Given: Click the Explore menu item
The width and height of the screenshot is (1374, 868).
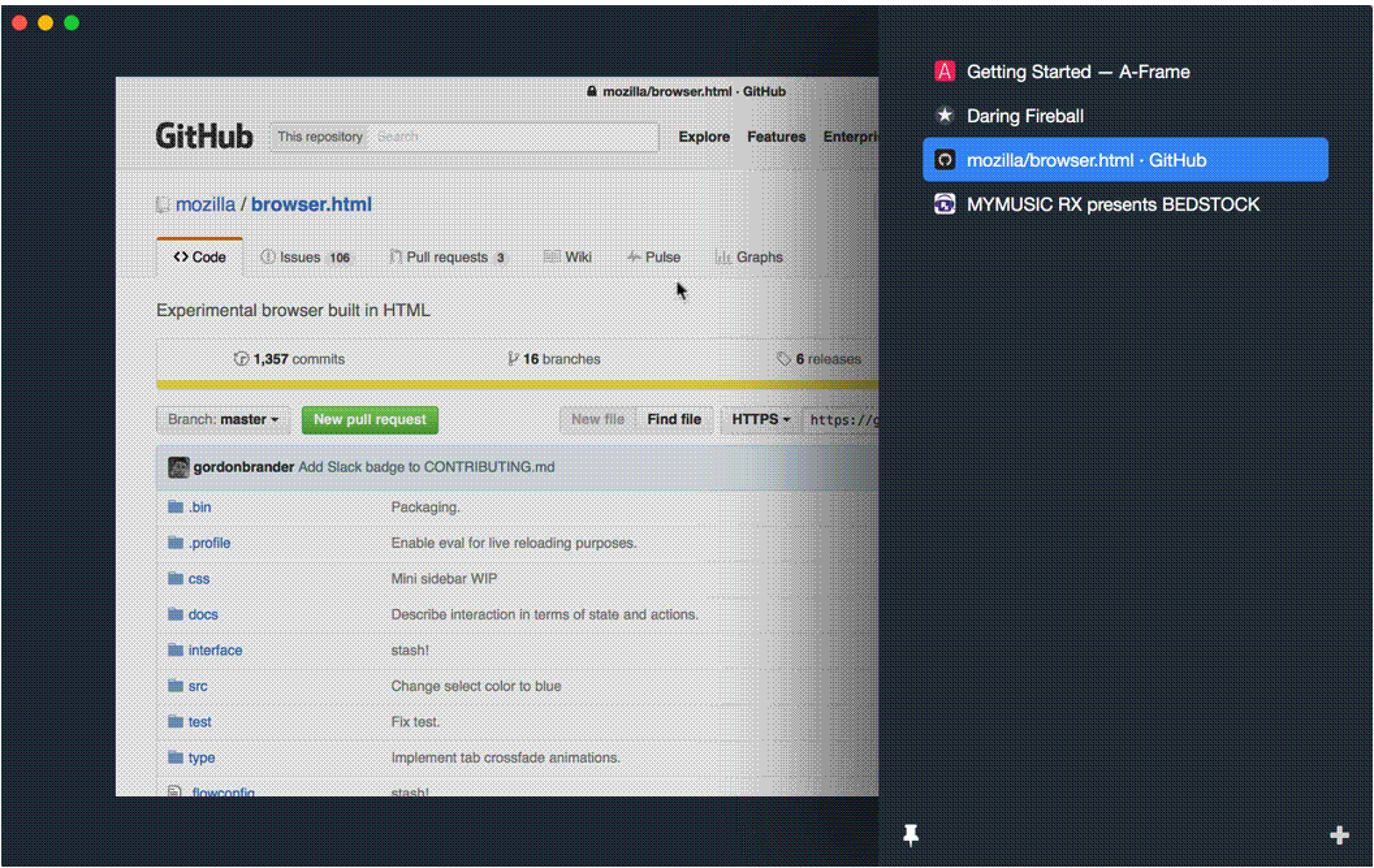Looking at the screenshot, I should (x=703, y=137).
